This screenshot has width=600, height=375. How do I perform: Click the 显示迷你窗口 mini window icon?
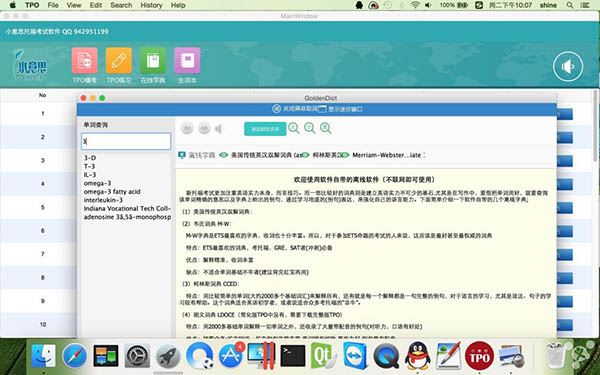point(322,109)
